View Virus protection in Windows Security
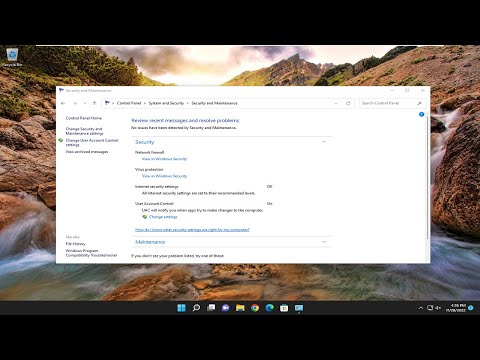 click(164, 176)
